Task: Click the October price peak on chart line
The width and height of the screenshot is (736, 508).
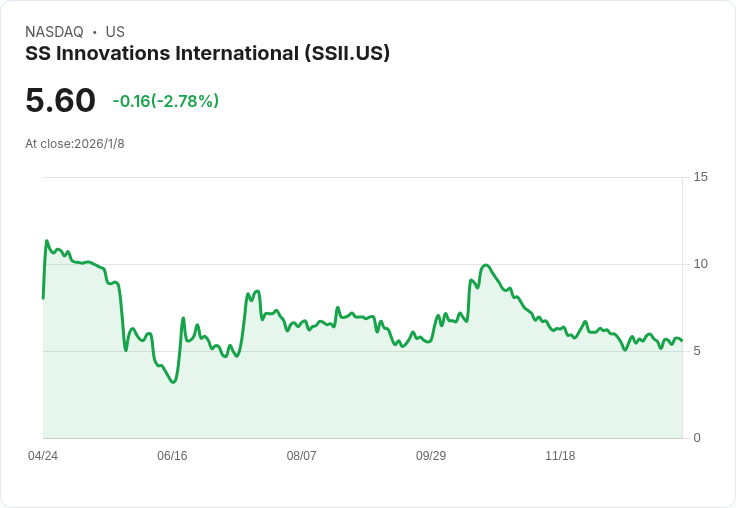Action: coord(486,265)
